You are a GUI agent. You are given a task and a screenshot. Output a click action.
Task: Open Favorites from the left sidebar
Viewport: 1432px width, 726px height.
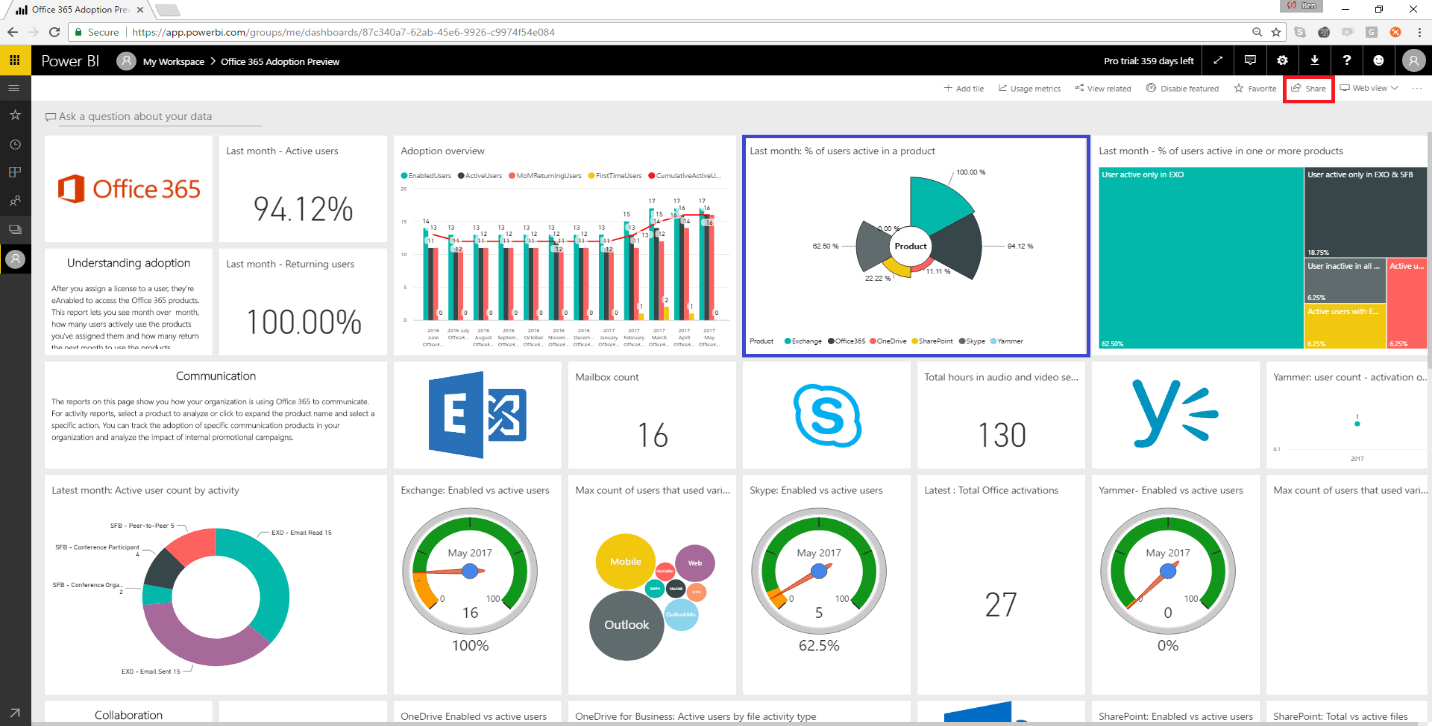(14, 115)
